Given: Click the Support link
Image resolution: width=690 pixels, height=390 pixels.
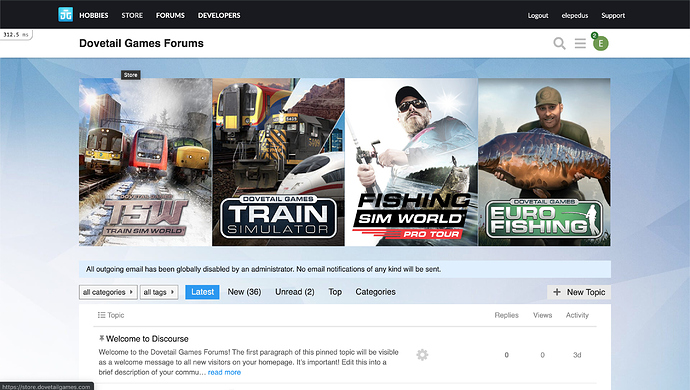Looking at the screenshot, I should [613, 15].
